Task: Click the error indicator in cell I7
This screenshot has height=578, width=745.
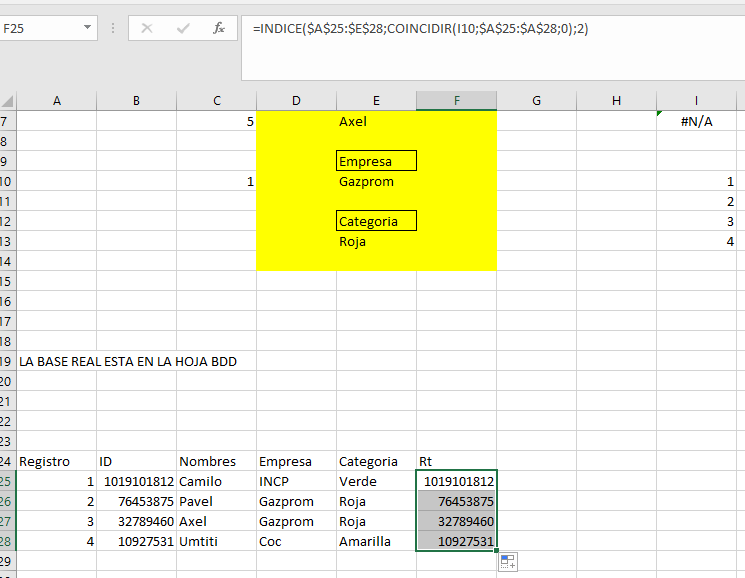Action: [x=659, y=114]
